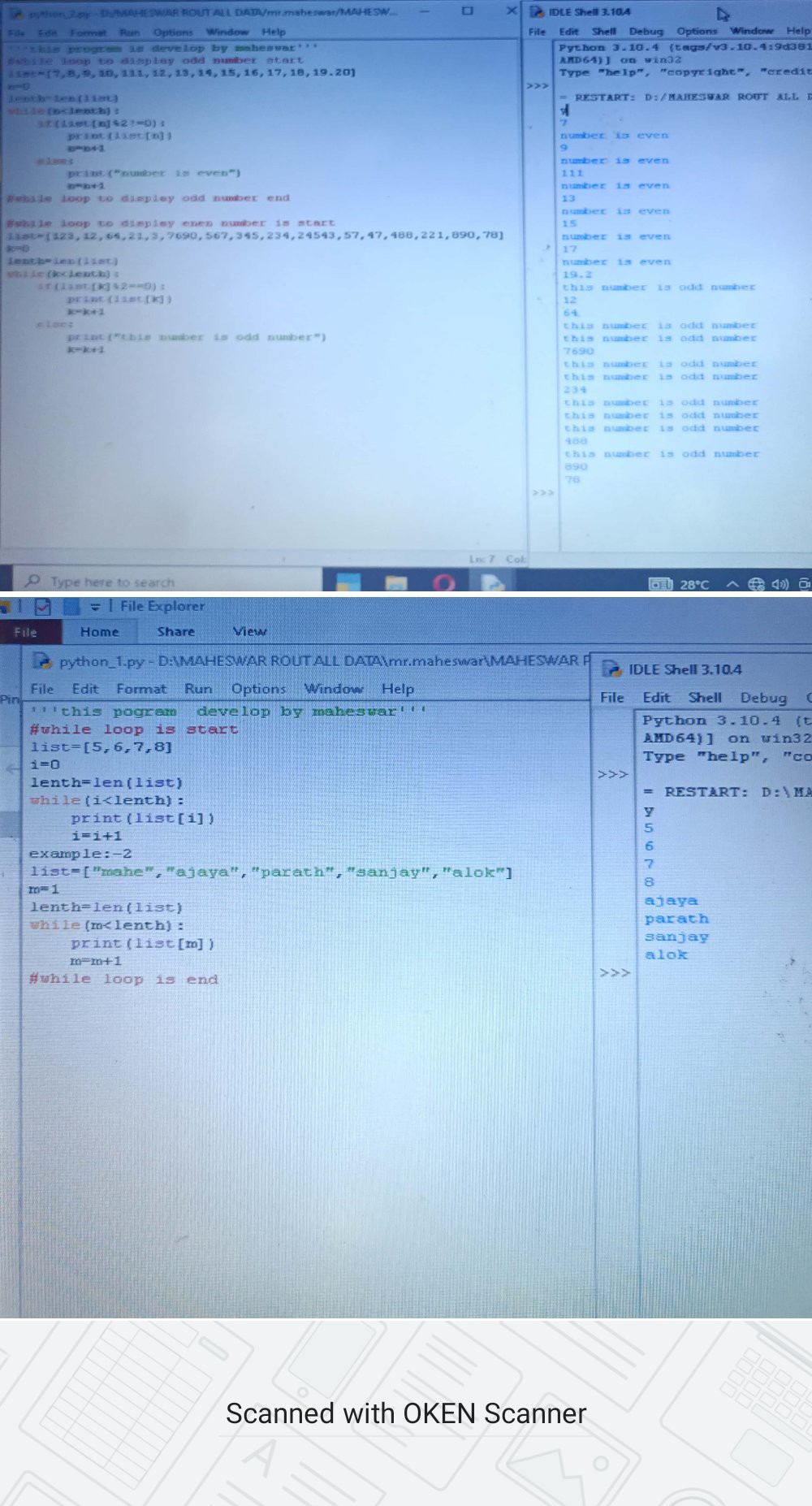This screenshot has height=1506, width=812.
Task: Open Run menu in lower python_1.py editor
Action: tap(198, 689)
